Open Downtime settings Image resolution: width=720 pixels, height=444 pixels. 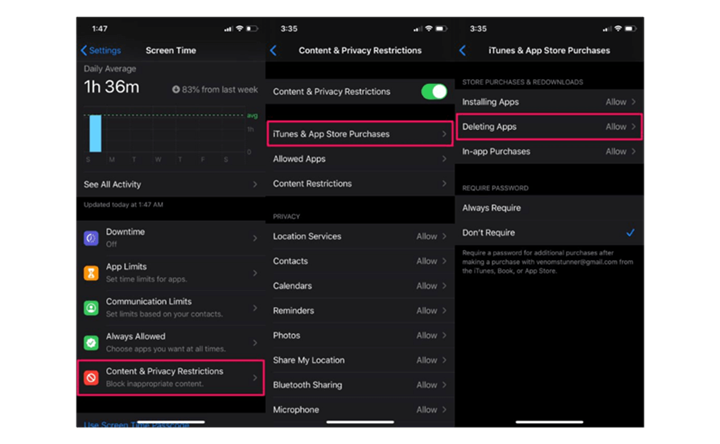pos(171,238)
